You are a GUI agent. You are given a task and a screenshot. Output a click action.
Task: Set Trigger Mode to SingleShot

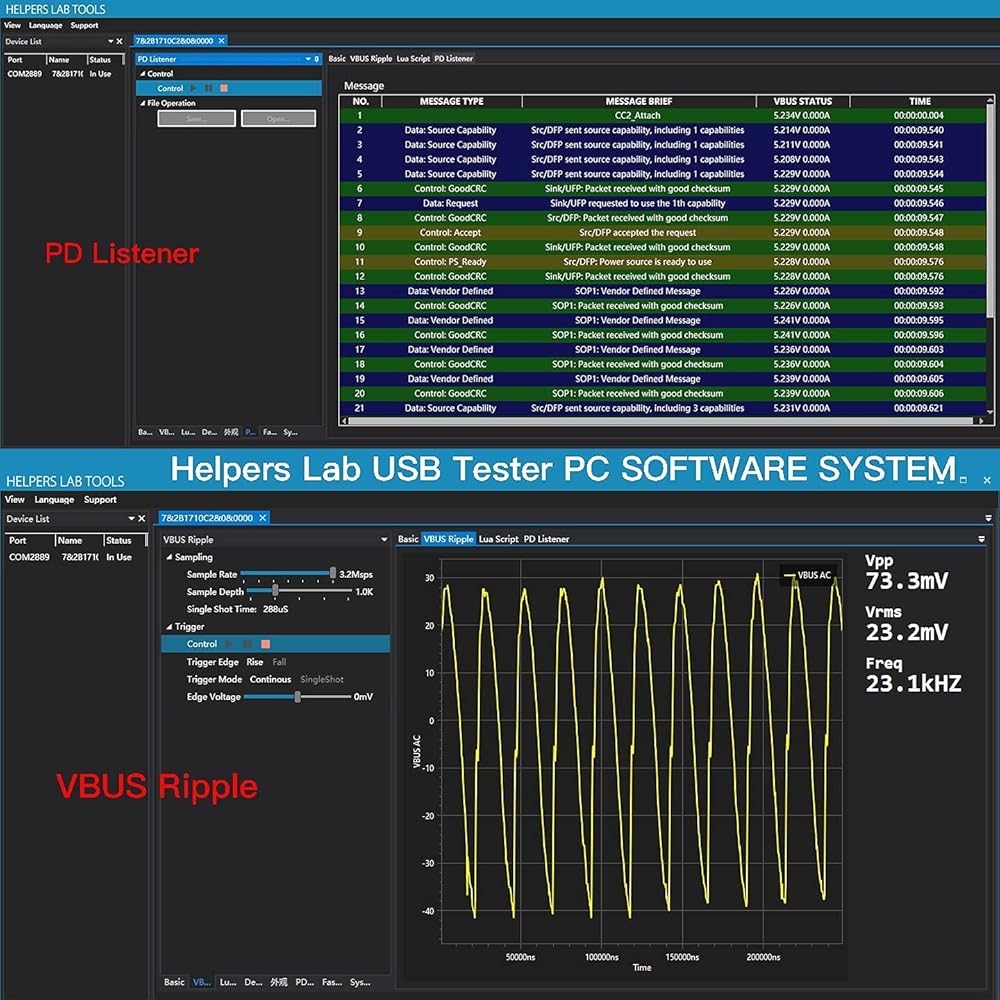coord(322,679)
